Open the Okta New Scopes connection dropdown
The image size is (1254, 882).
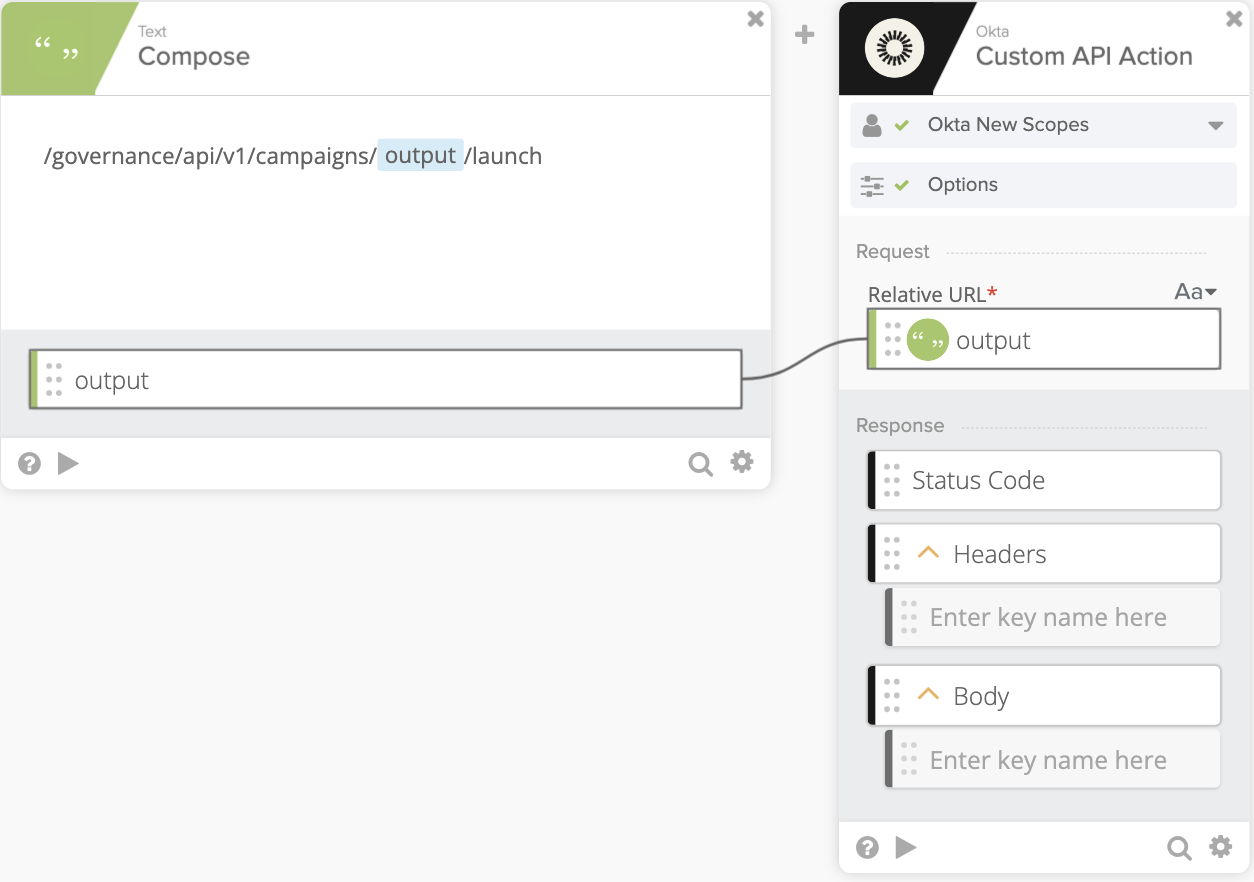[x=1216, y=126]
